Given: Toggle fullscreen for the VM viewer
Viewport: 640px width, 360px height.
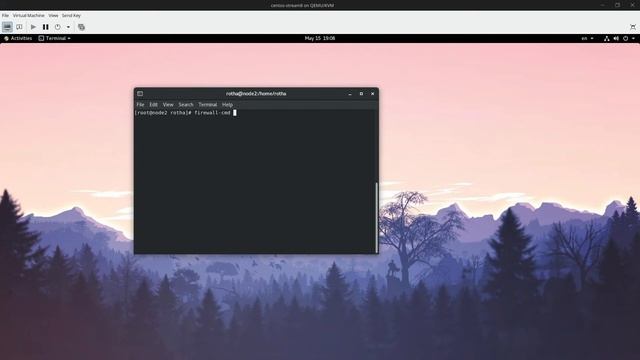Looking at the screenshot, I should [x=633, y=27].
